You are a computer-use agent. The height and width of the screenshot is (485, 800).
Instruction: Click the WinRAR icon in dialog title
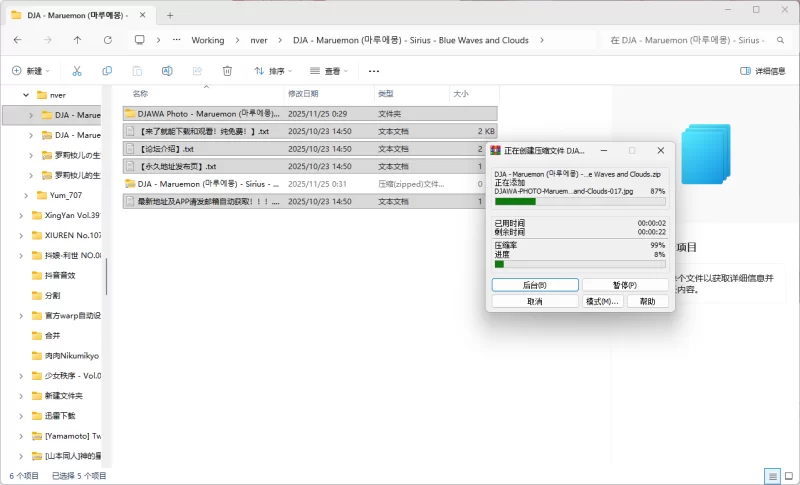495,150
